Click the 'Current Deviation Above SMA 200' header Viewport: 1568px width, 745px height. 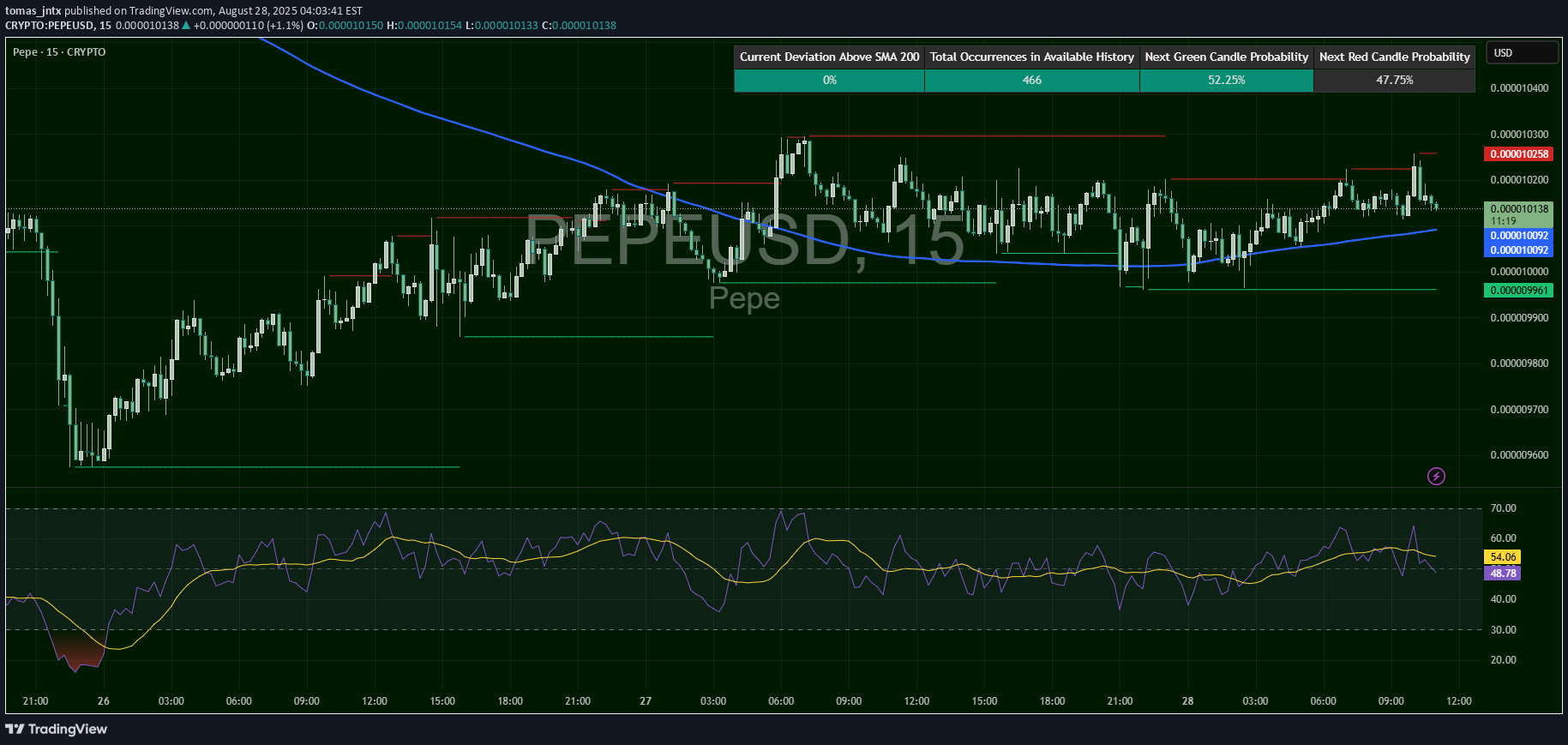pos(829,57)
